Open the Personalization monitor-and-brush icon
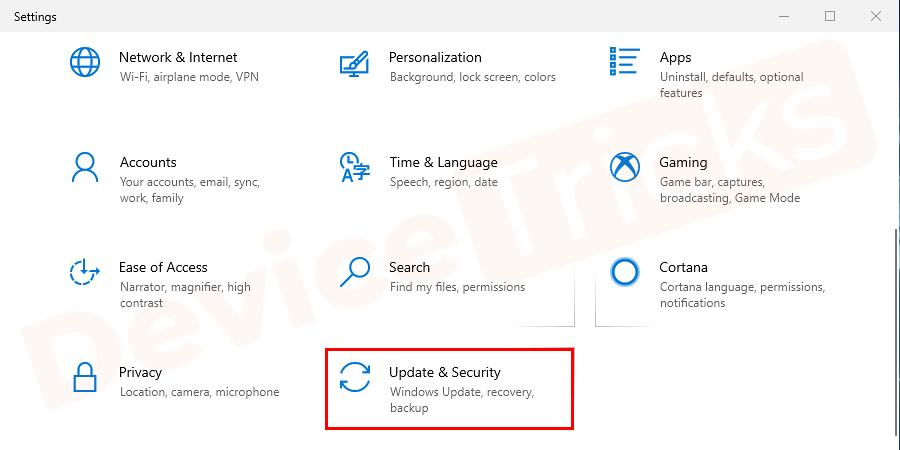This screenshot has height=450, width=900. coord(355,62)
